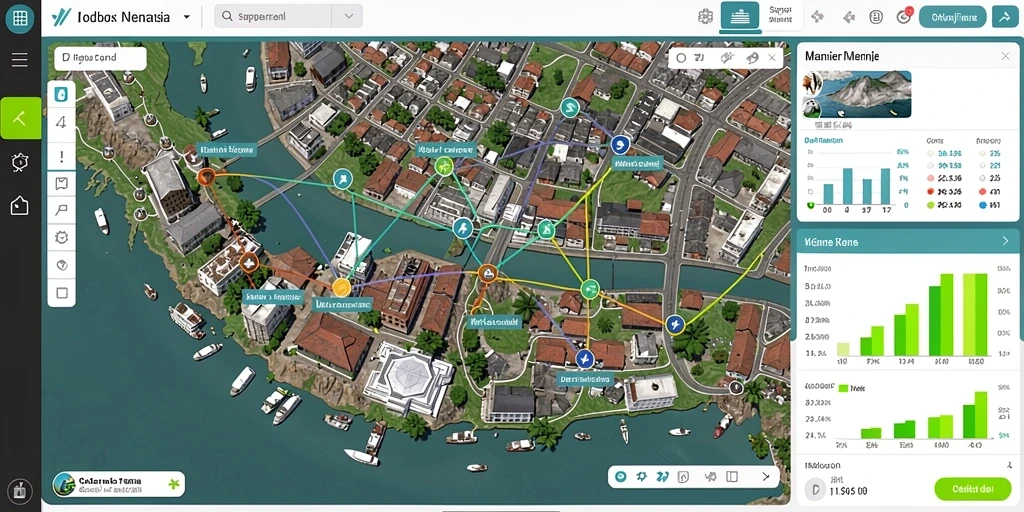Click the notification icon with red badge
This screenshot has height=512, width=1024.
[x=904, y=16]
